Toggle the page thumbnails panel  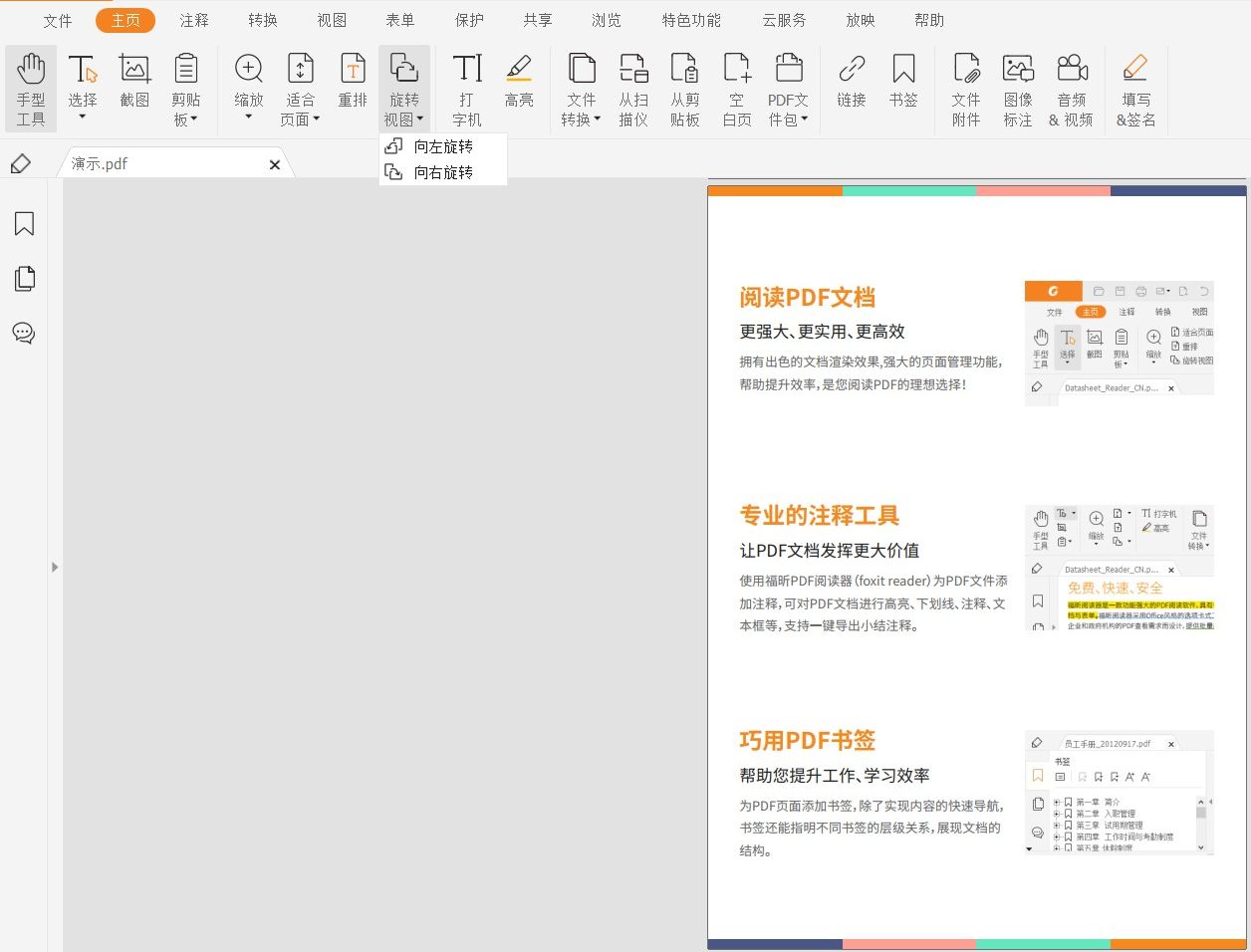[23, 278]
